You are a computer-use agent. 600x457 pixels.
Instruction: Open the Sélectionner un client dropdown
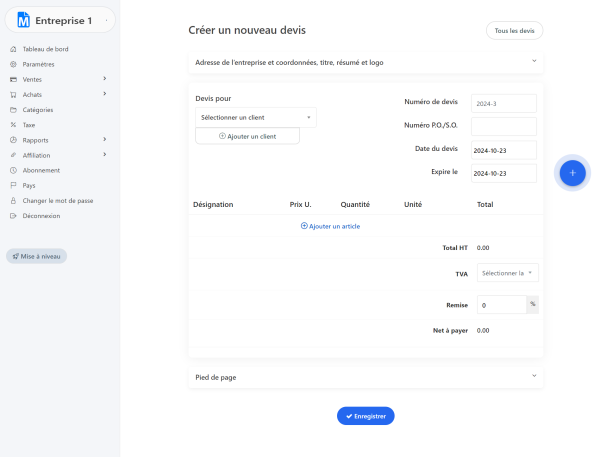click(x=256, y=117)
